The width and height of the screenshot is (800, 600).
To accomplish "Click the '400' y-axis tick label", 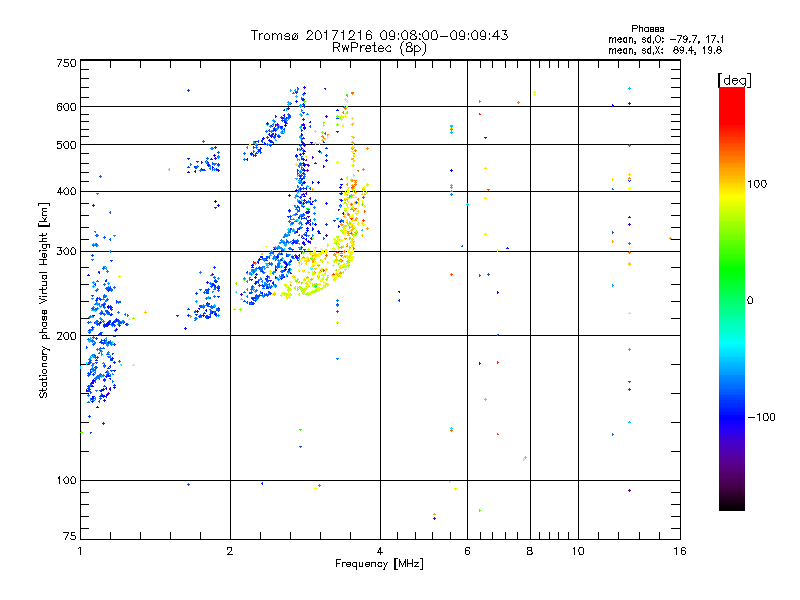I will (x=66, y=192).
